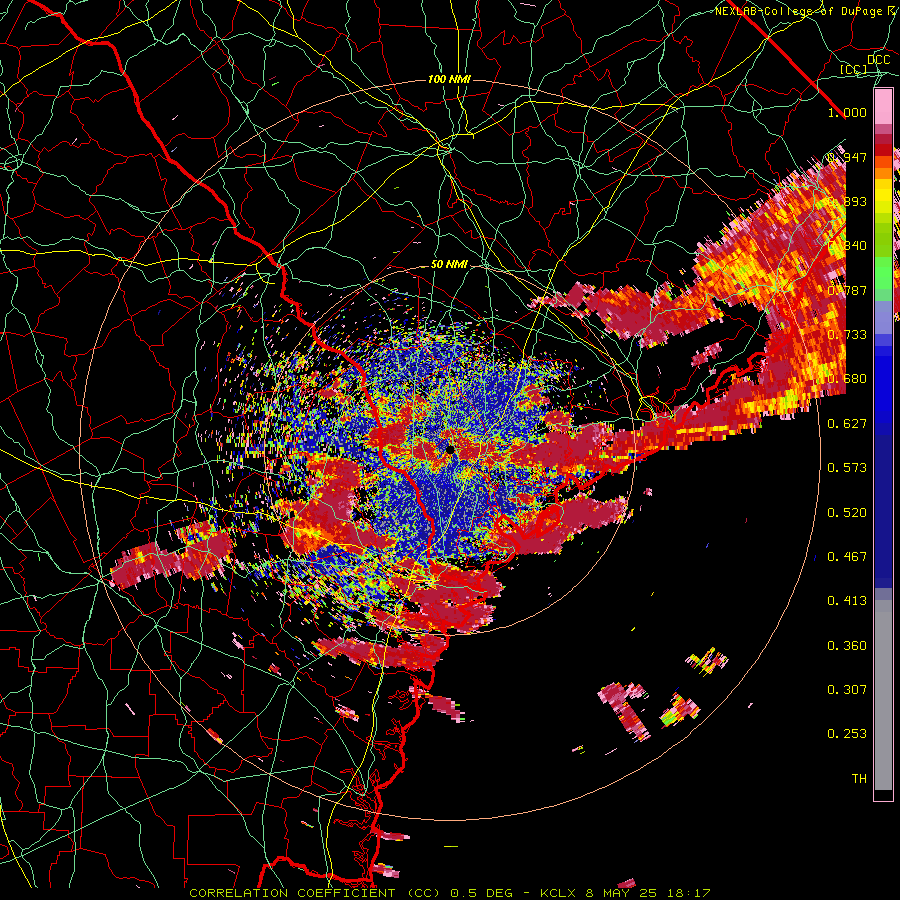Click the 0.573 scale value
The height and width of the screenshot is (900, 900).
tap(847, 468)
